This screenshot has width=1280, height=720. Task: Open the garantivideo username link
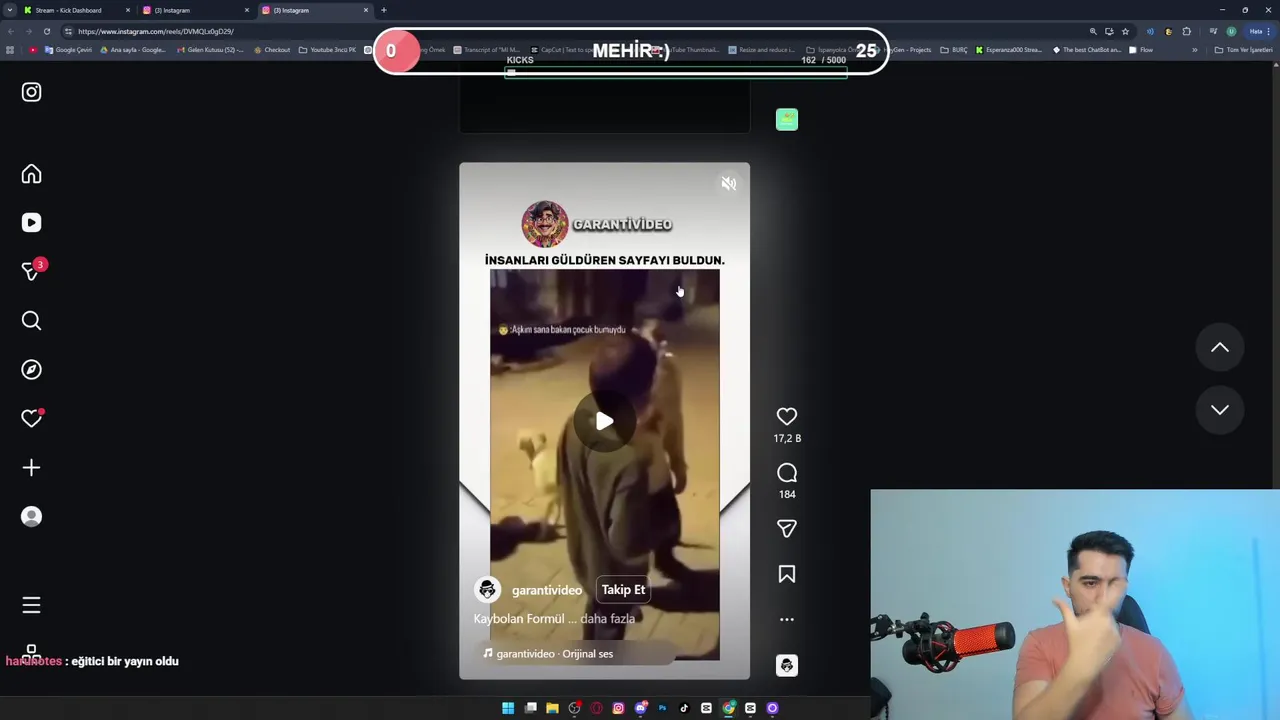coord(547,590)
